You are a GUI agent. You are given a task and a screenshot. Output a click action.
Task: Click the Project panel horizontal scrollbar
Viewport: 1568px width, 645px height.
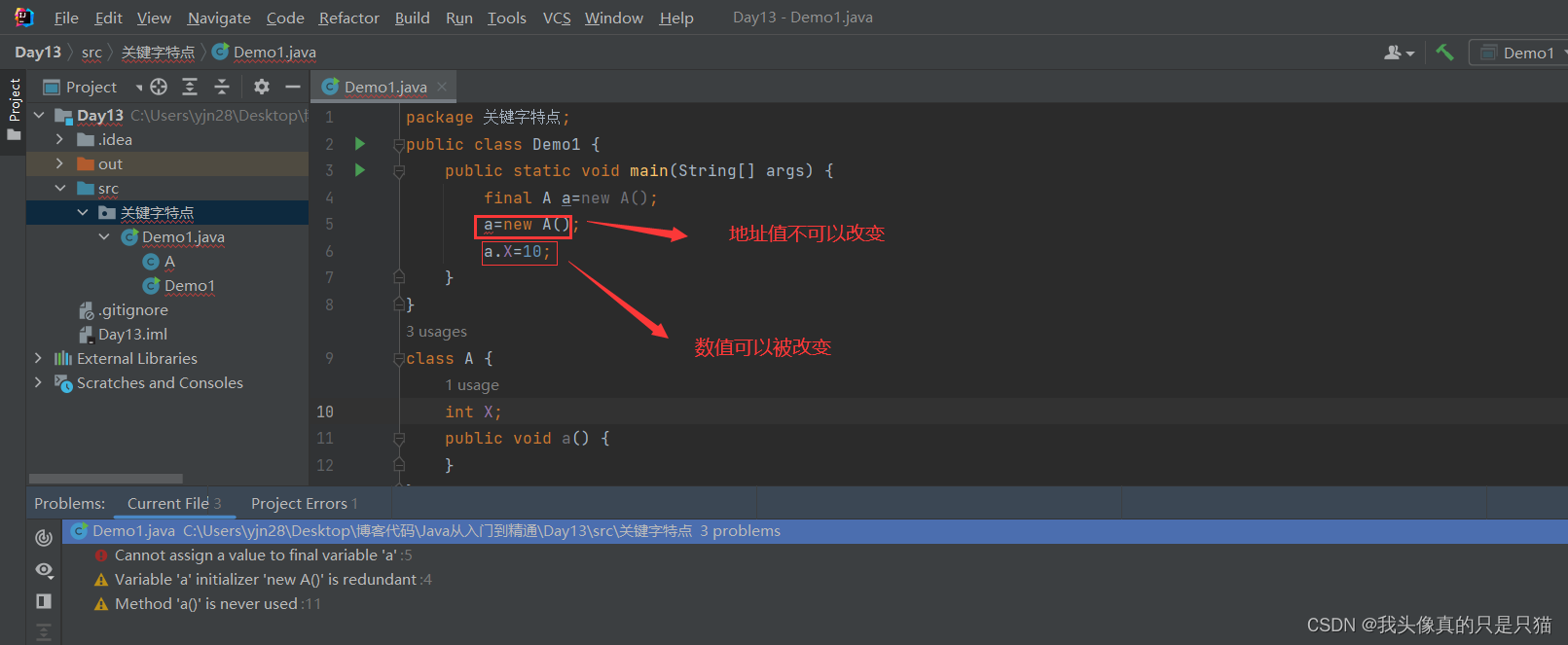pyautogui.click(x=105, y=479)
